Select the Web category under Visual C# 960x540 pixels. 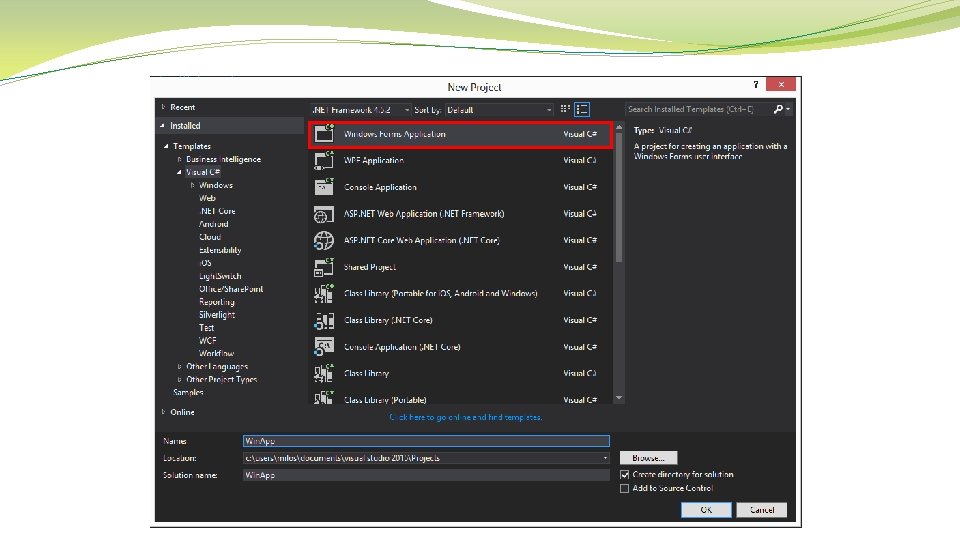207,198
